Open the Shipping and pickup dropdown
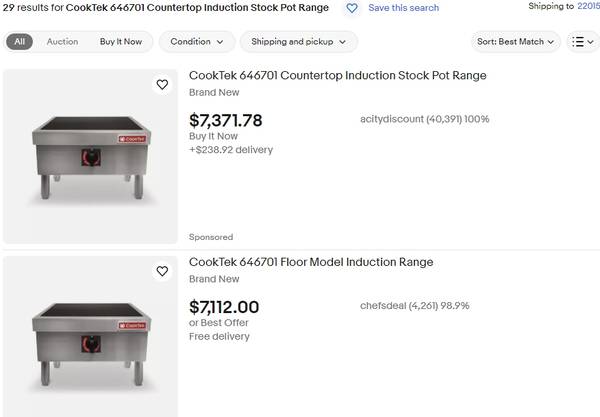Image resolution: width=600 pixels, height=417 pixels. pos(299,42)
